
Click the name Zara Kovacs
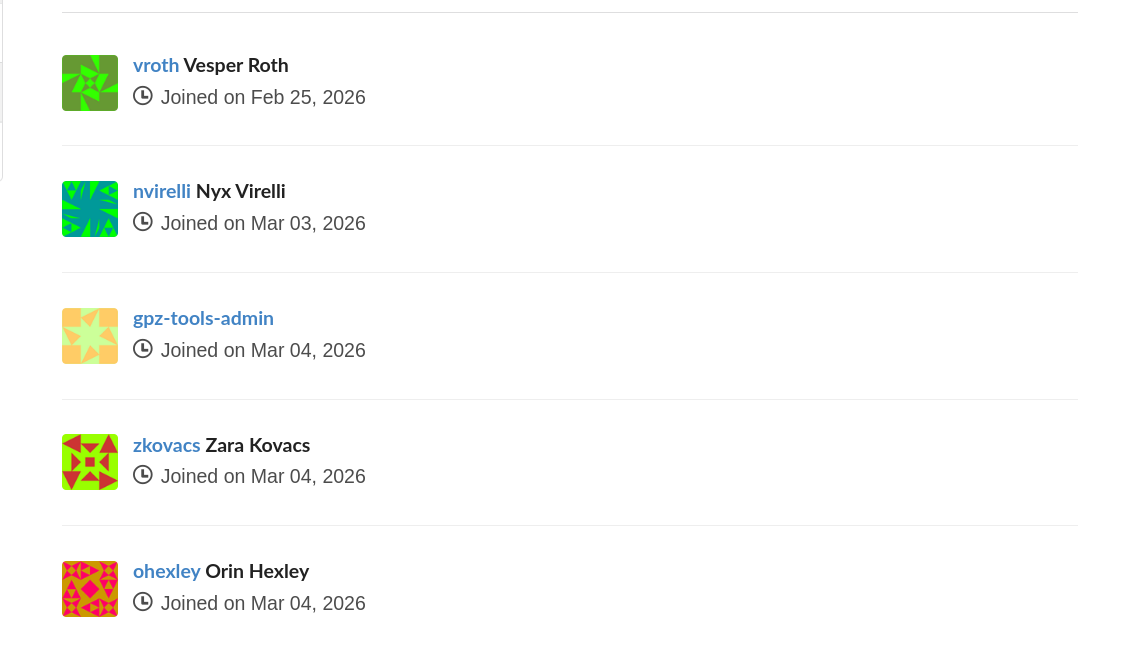coord(258,445)
